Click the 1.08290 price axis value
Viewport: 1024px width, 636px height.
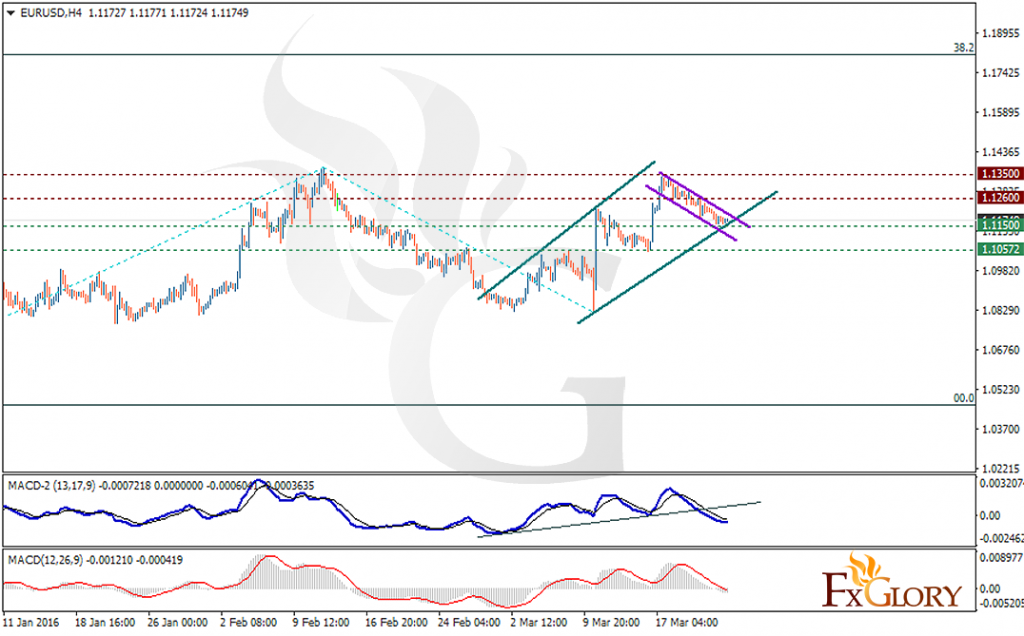point(1001,310)
